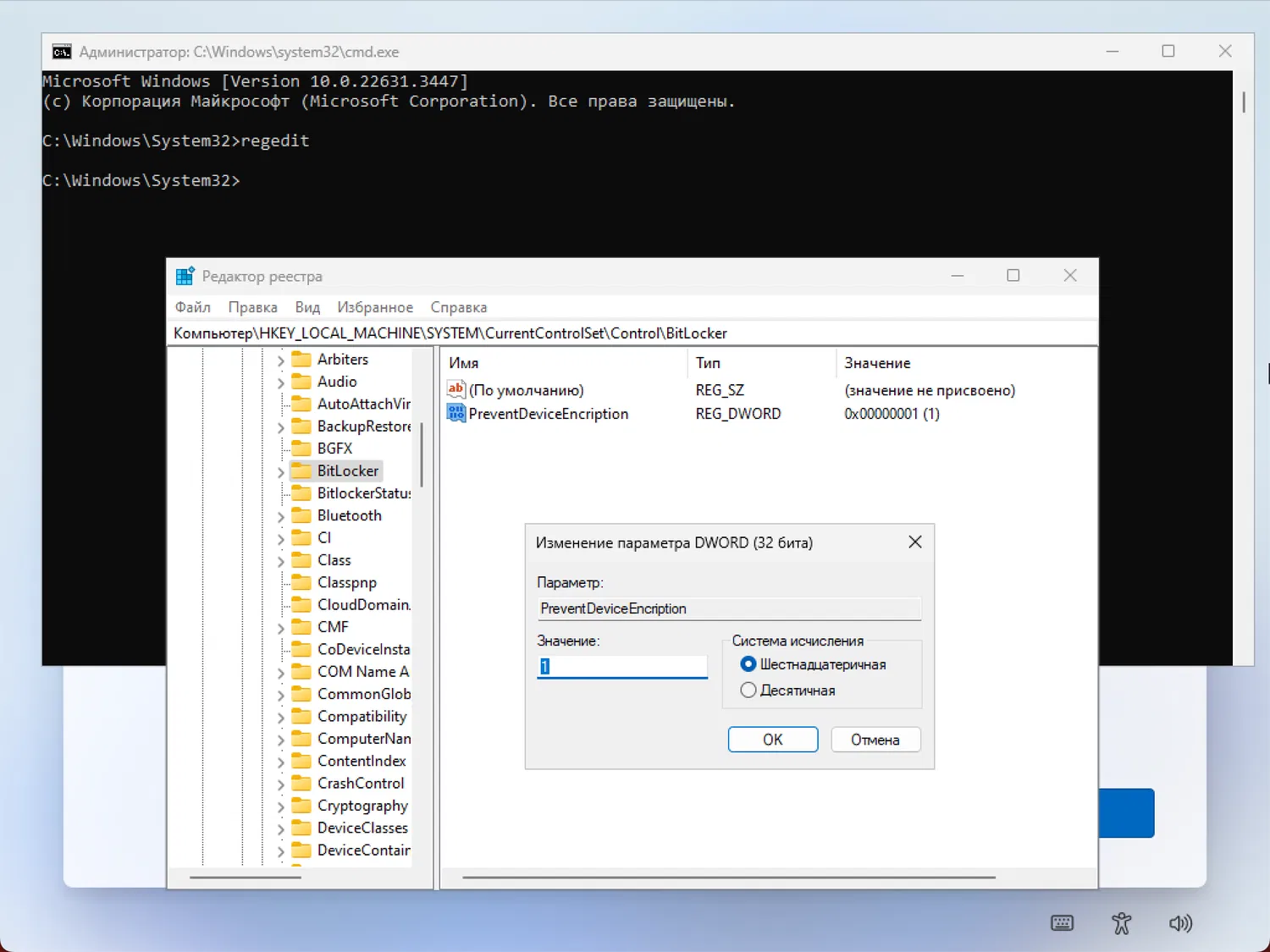1270x952 pixels.
Task: Expand the ContentIndex key chevron
Action: point(280,762)
